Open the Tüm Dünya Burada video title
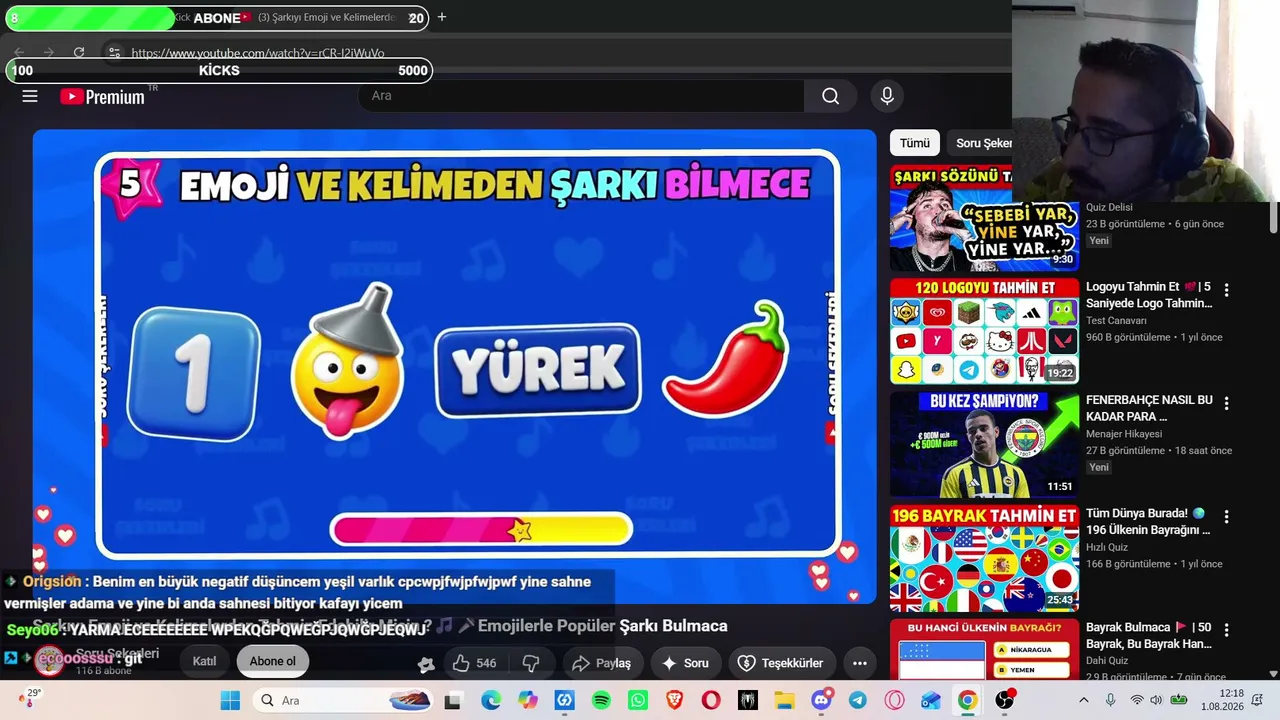This screenshot has height=720, width=1280. (x=1148, y=521)
